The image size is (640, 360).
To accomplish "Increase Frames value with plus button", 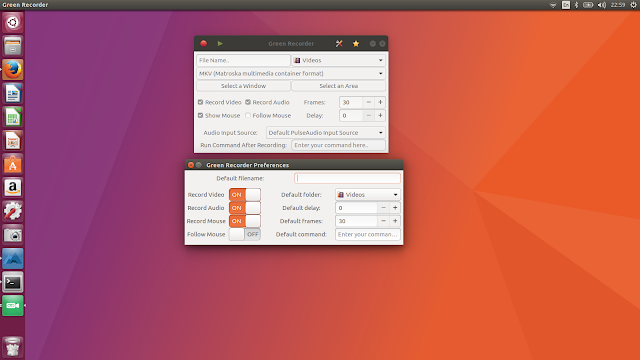I will tap(380, 102).
